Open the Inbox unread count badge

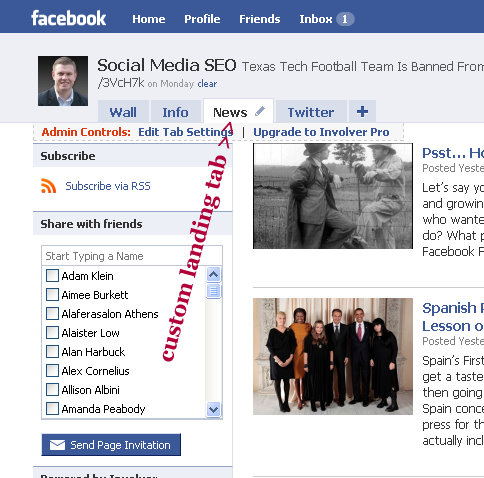[x=345, y=19]
